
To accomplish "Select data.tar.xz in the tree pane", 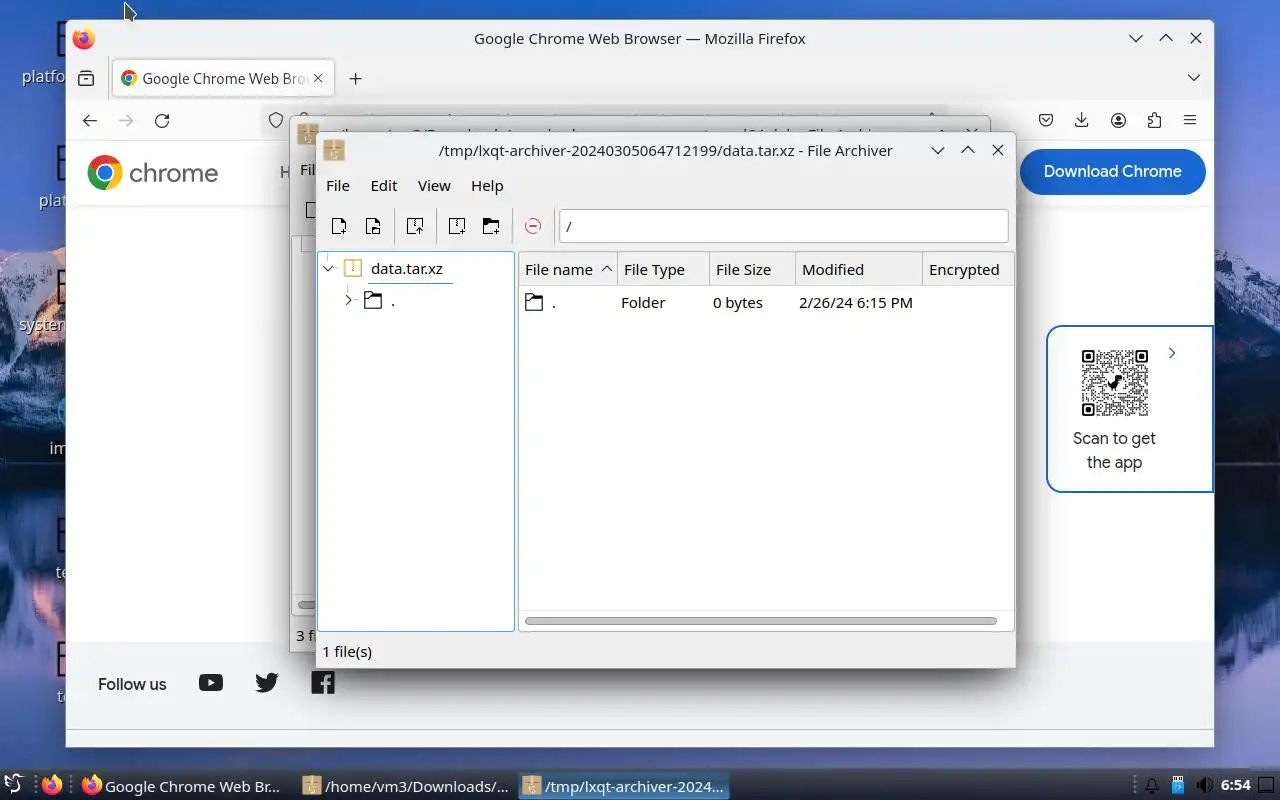I will (406, 268).
